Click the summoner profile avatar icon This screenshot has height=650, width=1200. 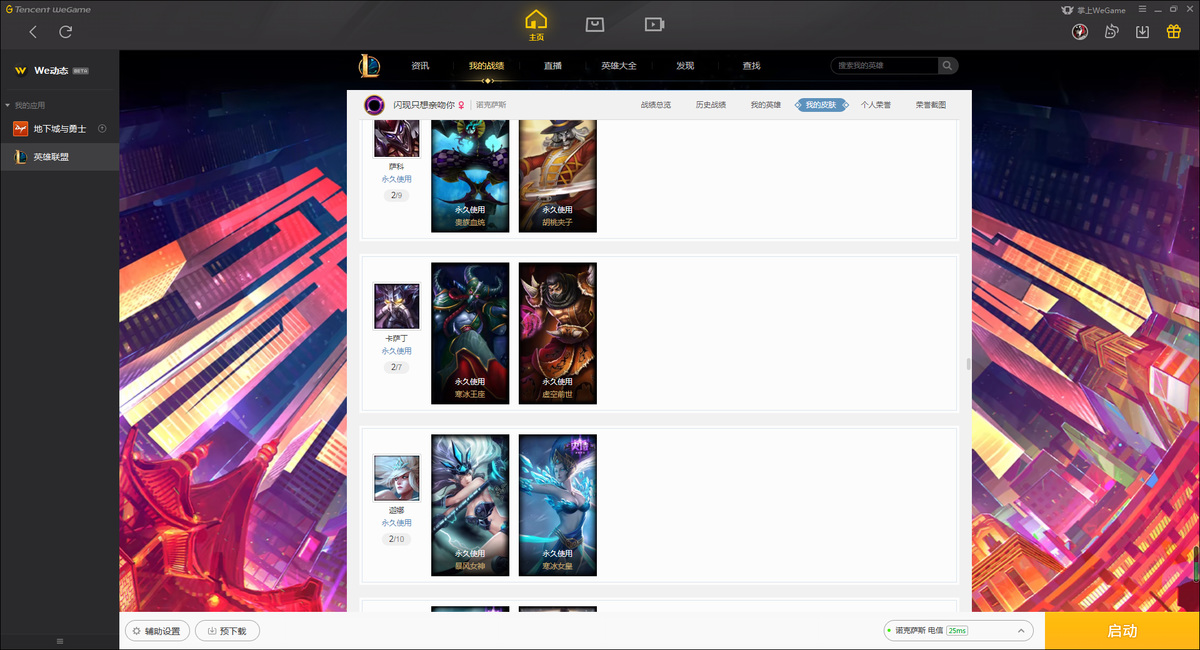tap(375, 105)
